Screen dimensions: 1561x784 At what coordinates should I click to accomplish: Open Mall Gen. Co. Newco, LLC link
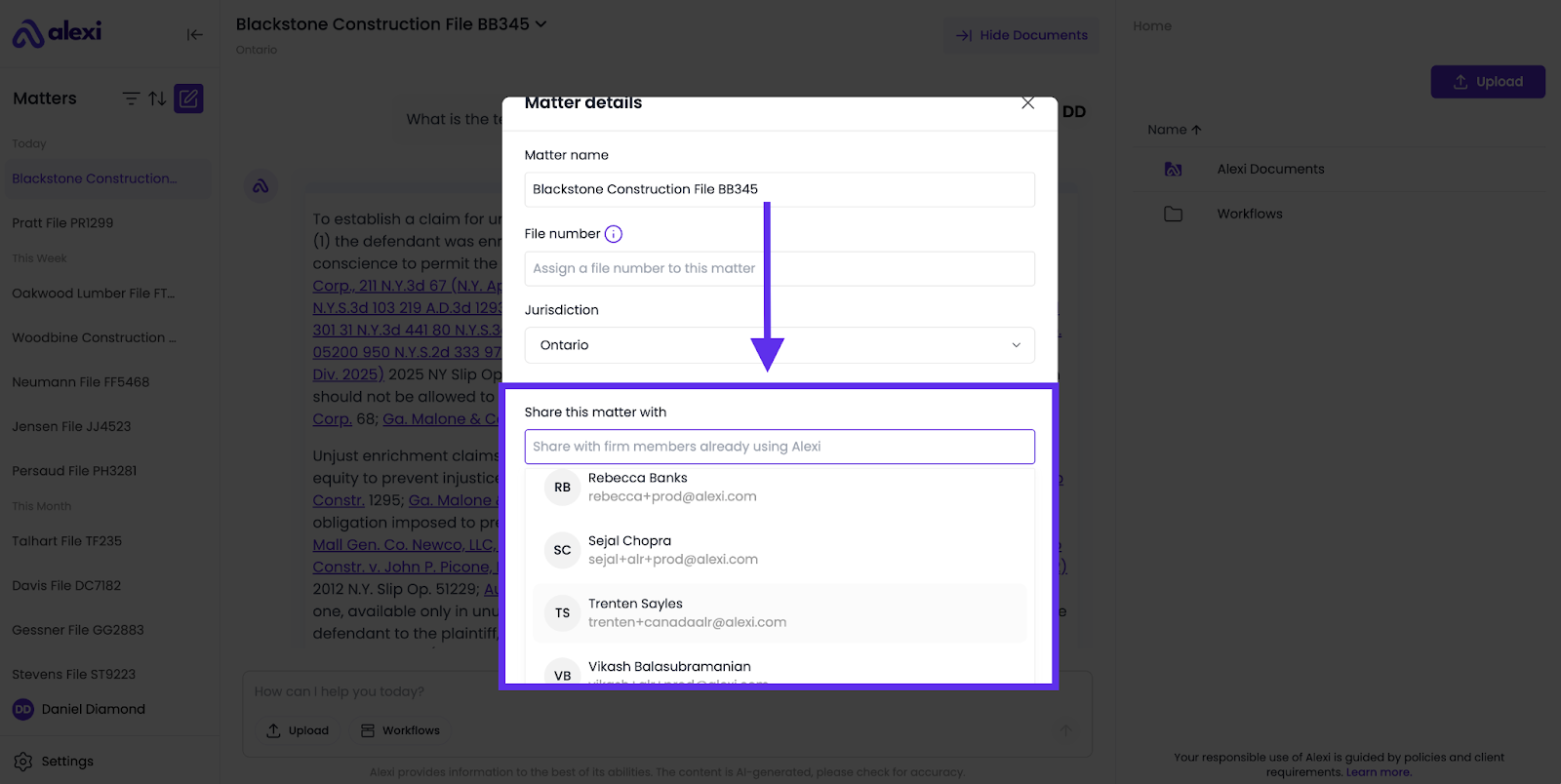[404, 545]
